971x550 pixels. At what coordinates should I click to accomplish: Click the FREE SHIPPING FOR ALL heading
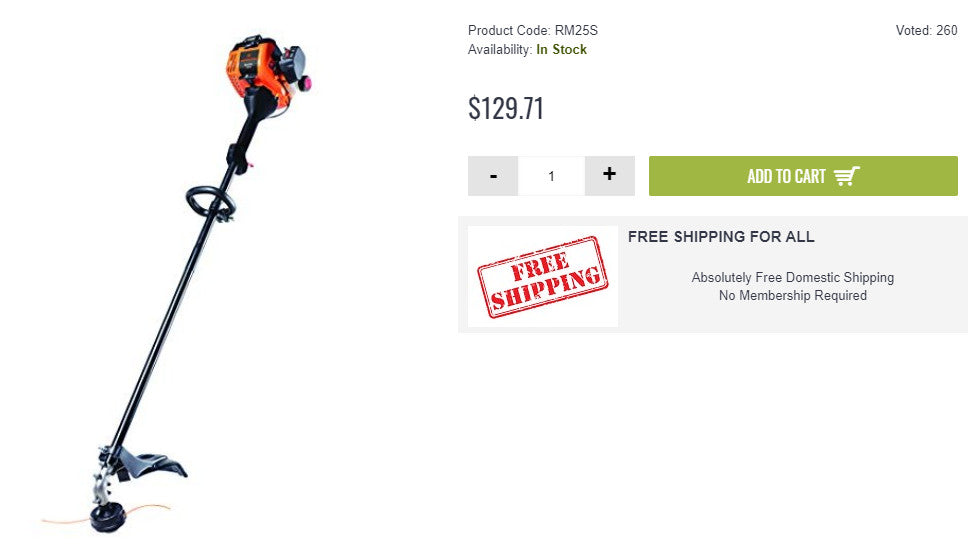pos(721,237)
